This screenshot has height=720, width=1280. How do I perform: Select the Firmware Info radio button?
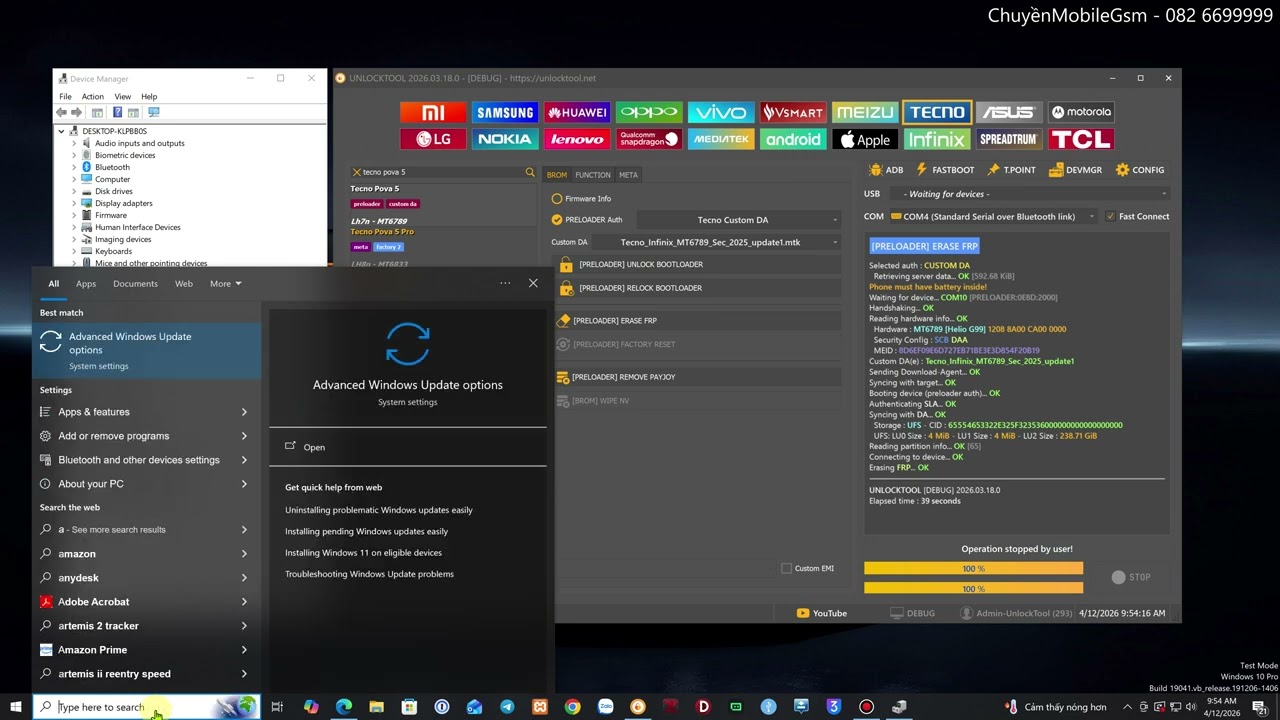pyautogui.click(x=557, y=198)
